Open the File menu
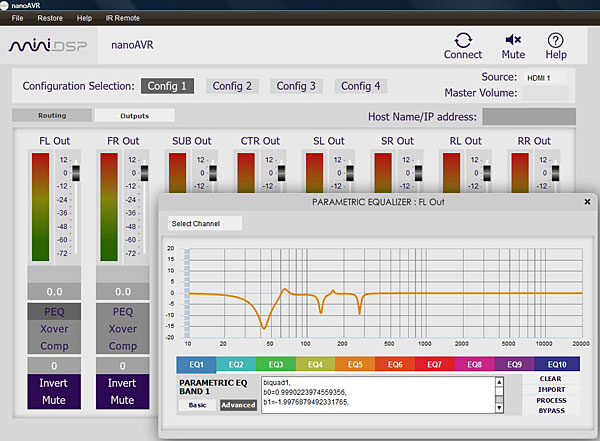 (17, 18)
